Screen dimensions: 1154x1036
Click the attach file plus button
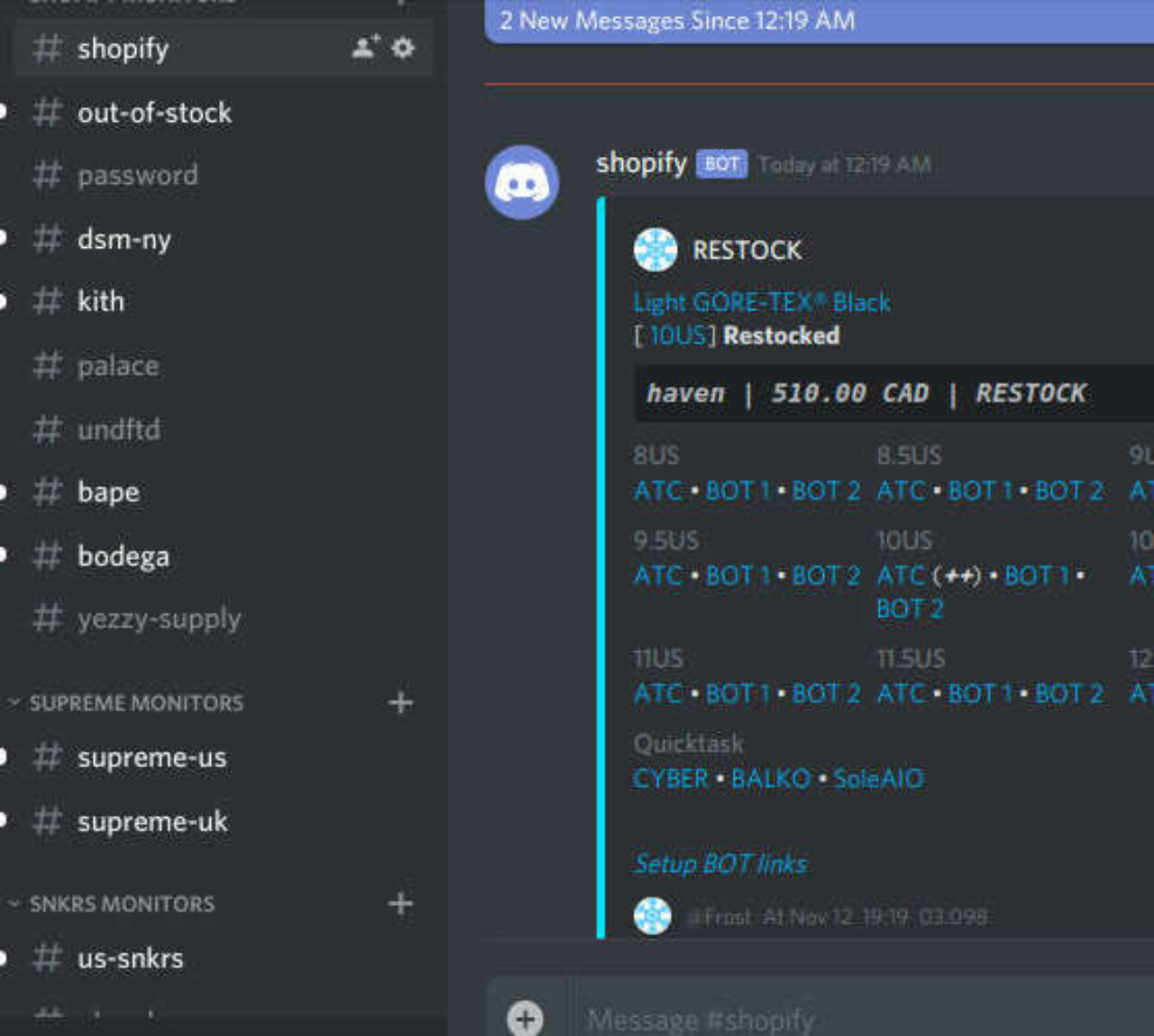(x=525, y=1018)
